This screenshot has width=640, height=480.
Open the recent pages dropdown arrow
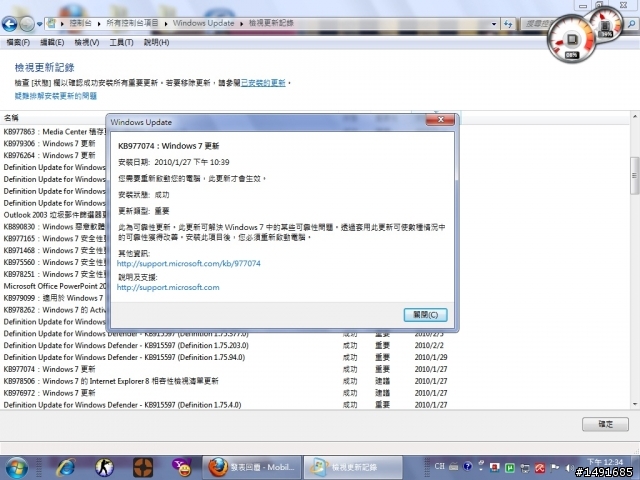coord(40,24)
